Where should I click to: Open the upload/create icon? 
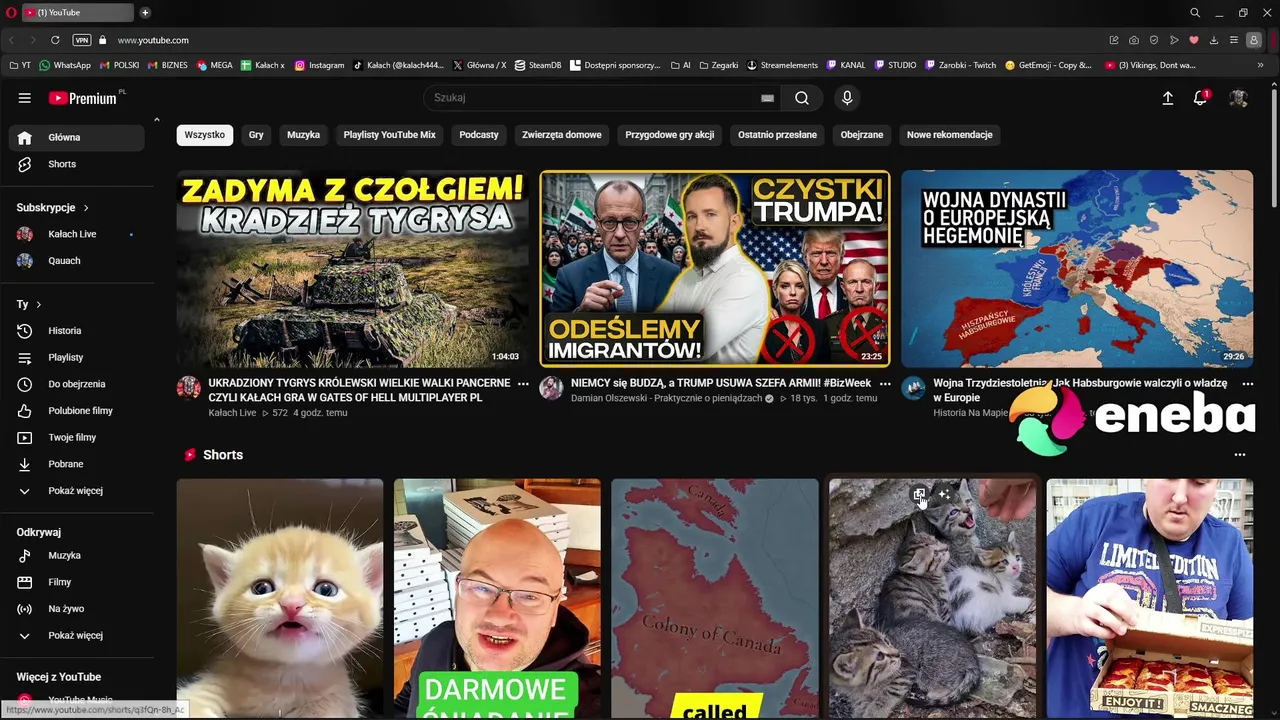[x=1167, y=98]
